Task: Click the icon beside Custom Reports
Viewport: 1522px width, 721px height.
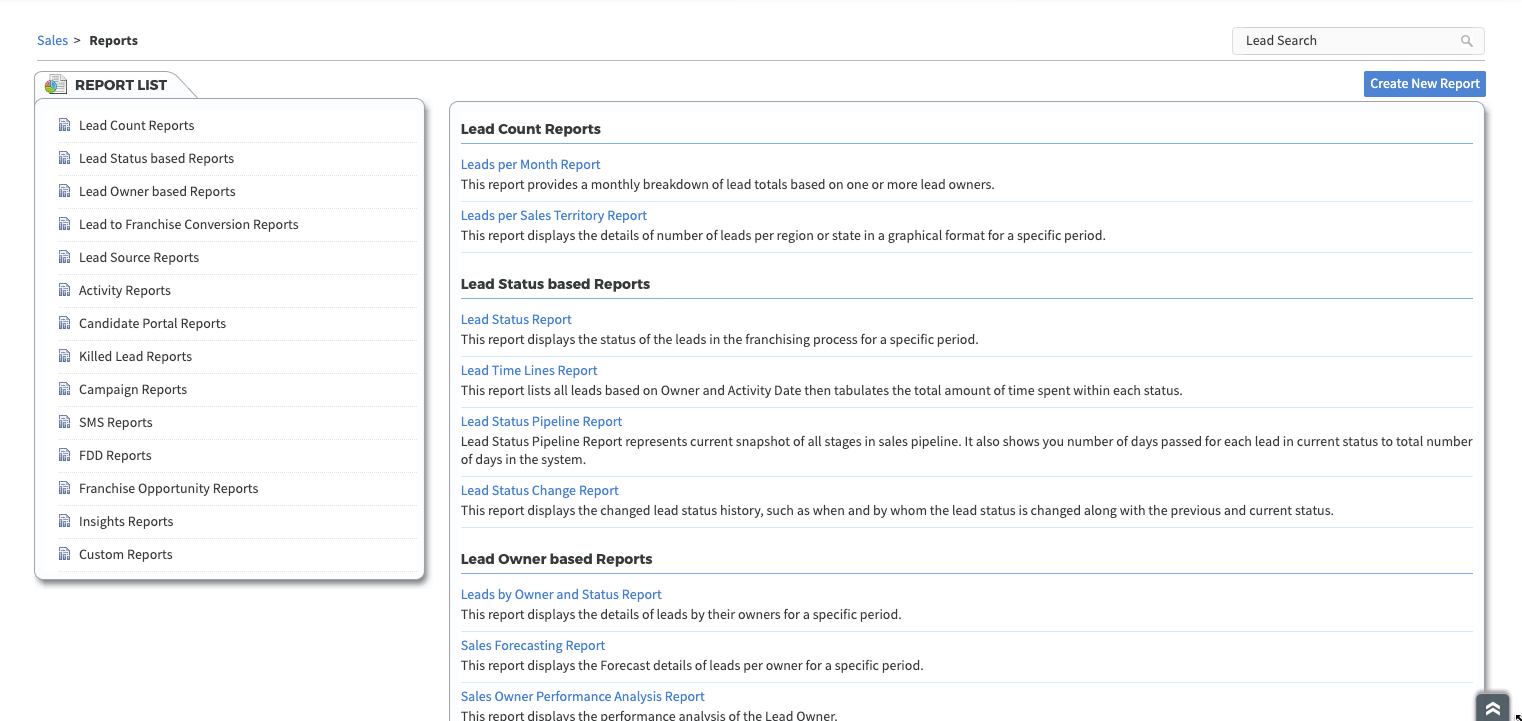Action: (x=65, y=554)
